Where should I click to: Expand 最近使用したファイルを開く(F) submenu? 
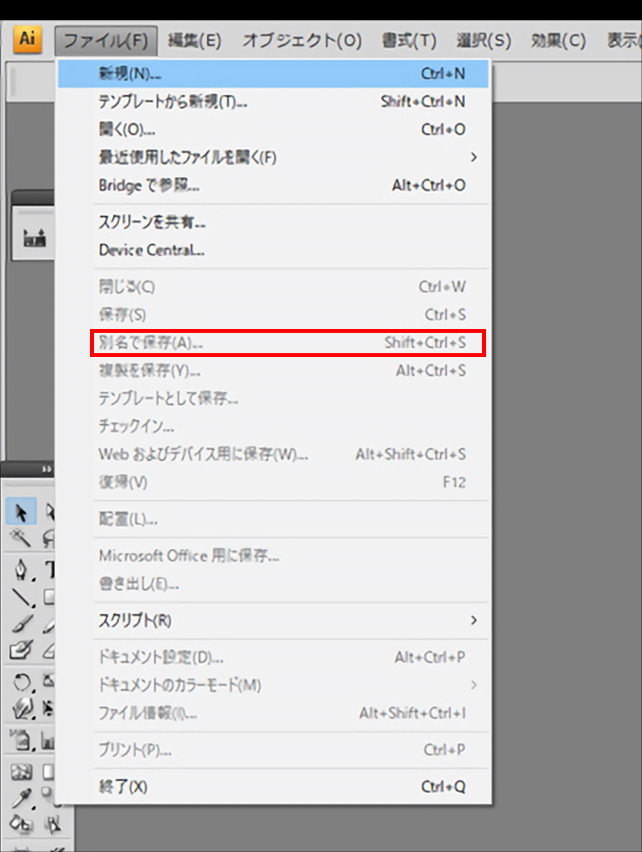click(x=273, y=158)
